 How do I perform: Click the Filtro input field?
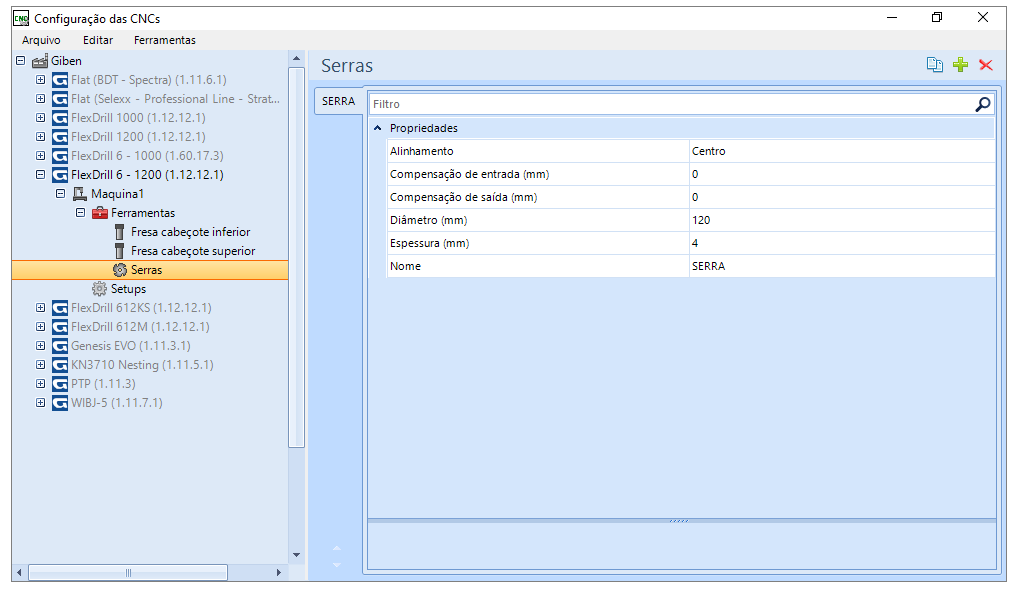pyautogui.click(x=671, y=104)
